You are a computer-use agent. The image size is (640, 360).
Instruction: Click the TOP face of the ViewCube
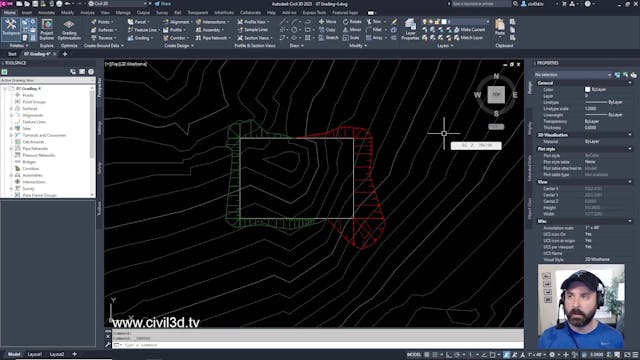(x=496, y=94)
